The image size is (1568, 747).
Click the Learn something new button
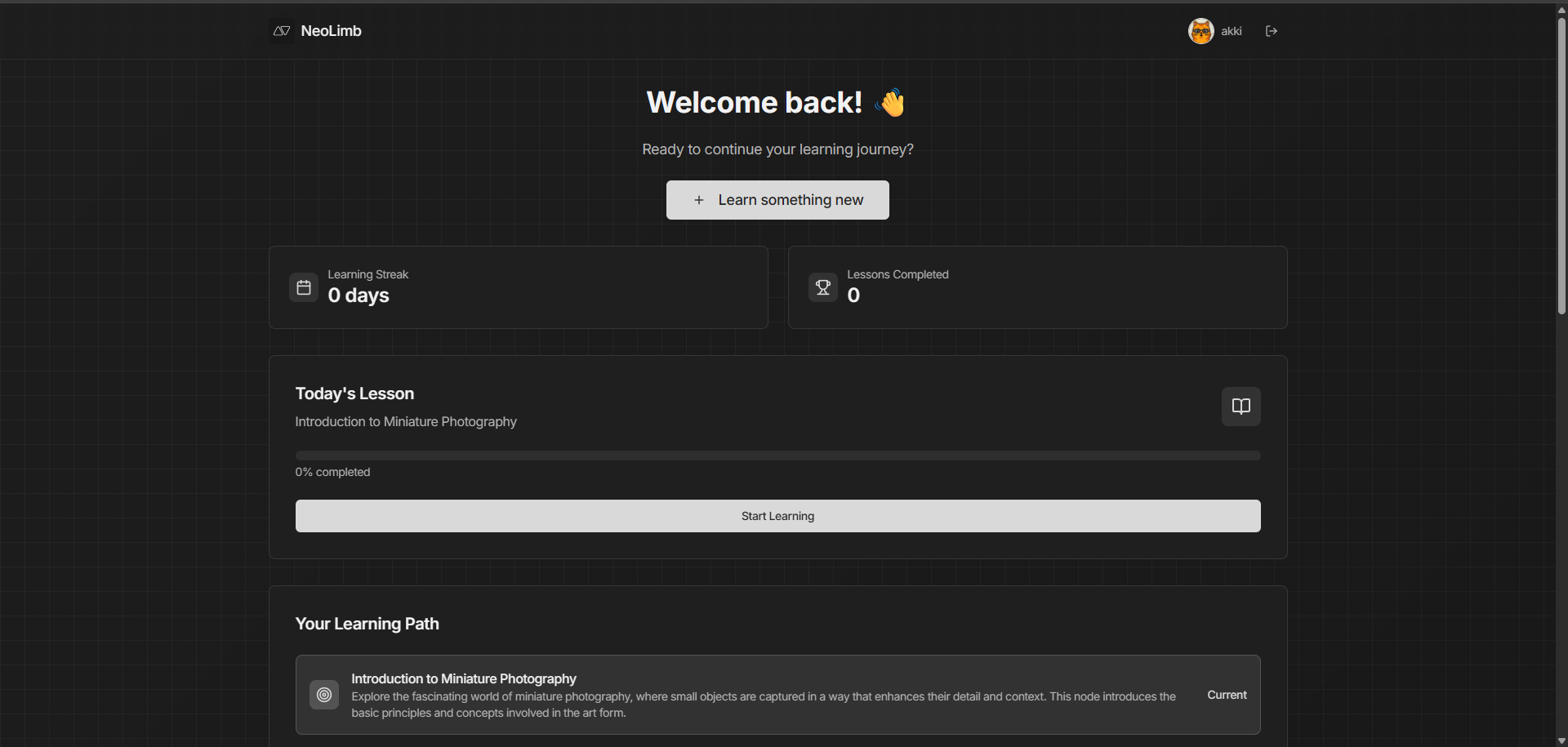tap(777, 199)
